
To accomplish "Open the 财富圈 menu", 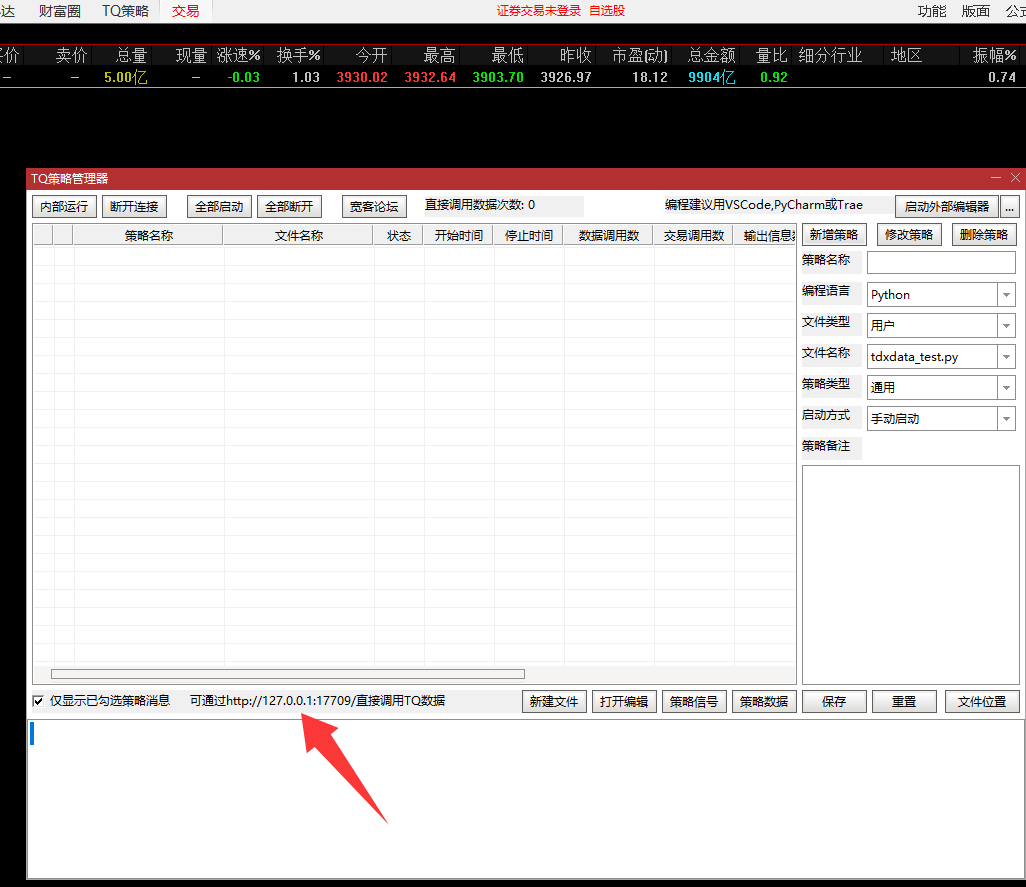I will (x=60, y=11).
